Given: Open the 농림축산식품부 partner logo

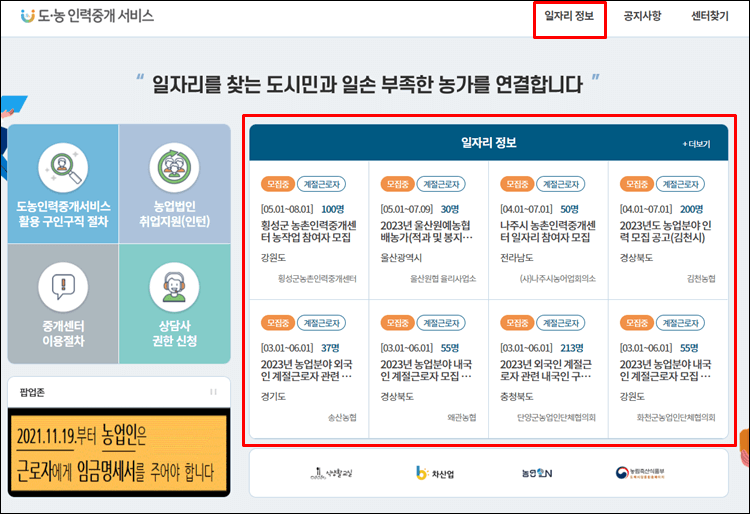Looking at the screenshot, I should click(640, 473).
